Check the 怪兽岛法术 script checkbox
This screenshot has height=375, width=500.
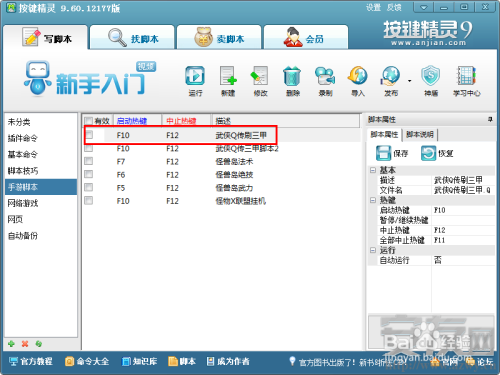click(x=88, y=161)
